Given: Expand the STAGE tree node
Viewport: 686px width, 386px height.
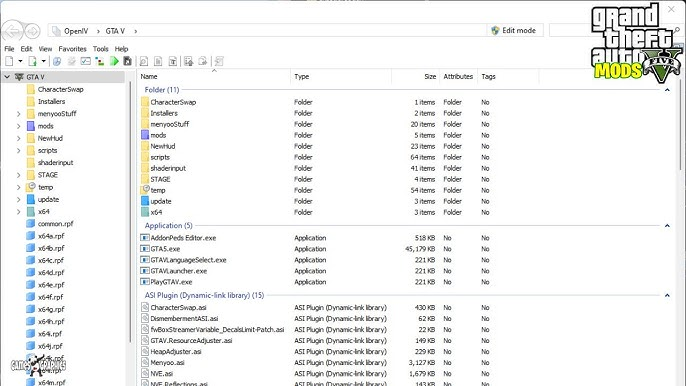Looking at the screenshot, I should (x=18, y=175).
